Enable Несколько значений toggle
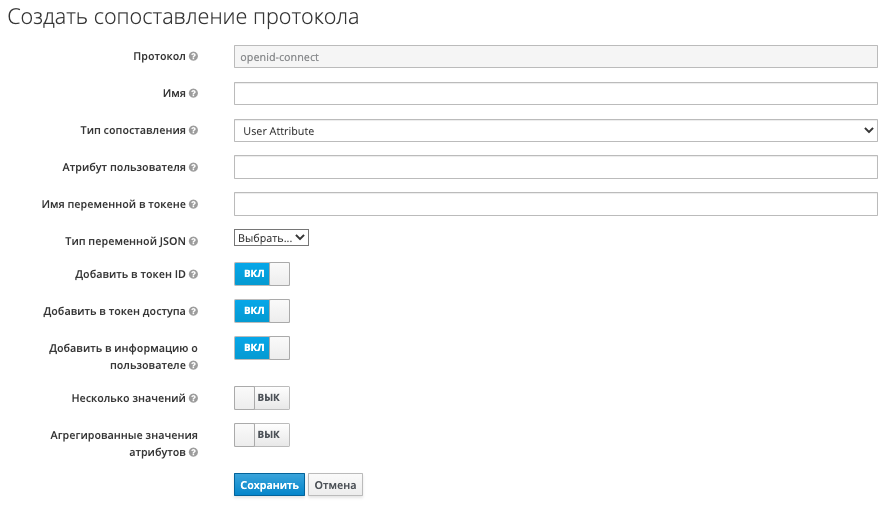This screenshot has width=892, height=506. [261, 398]
